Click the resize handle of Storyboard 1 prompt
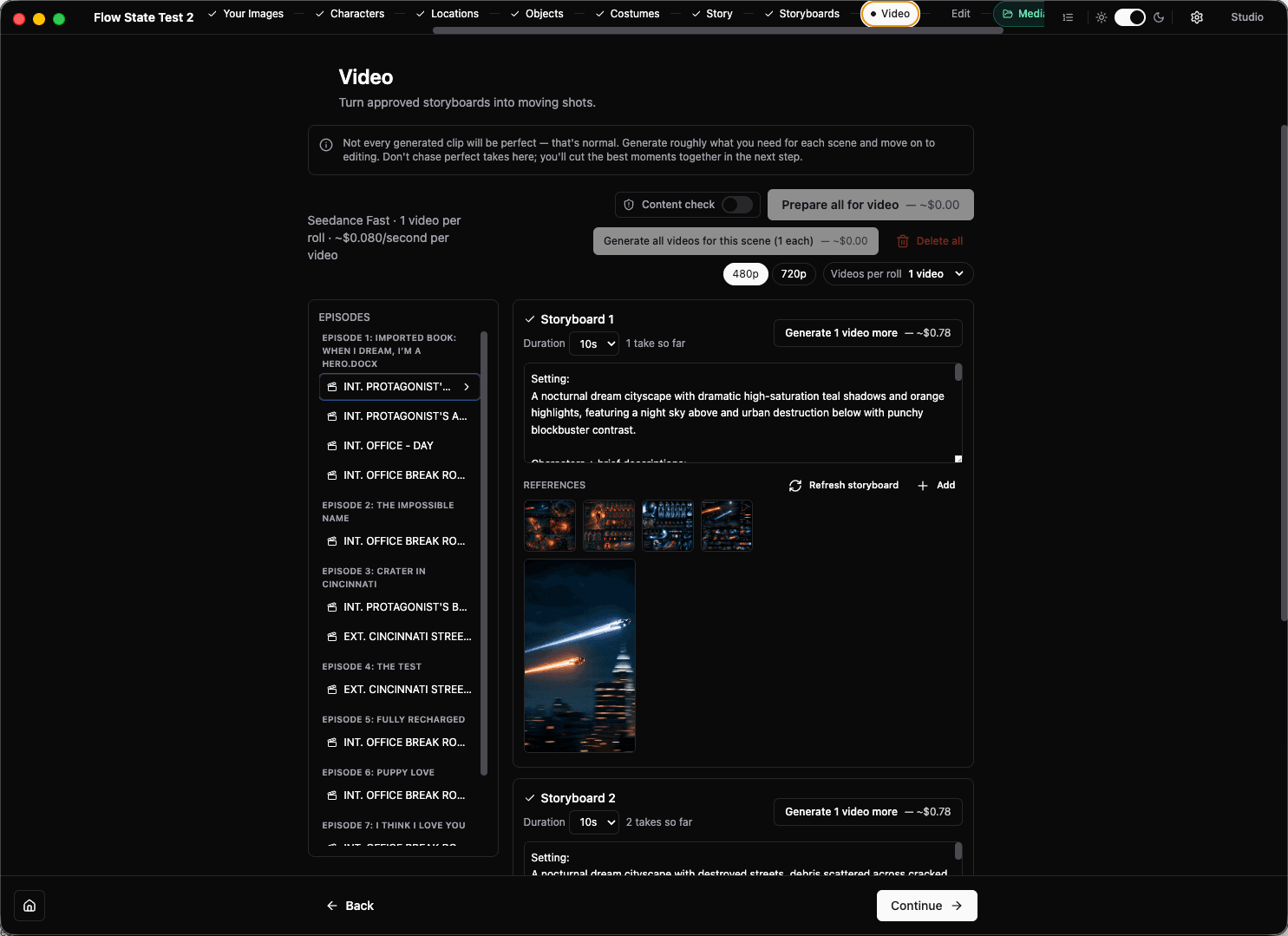This screenshot has width=1288, height=936. (958, 459)
